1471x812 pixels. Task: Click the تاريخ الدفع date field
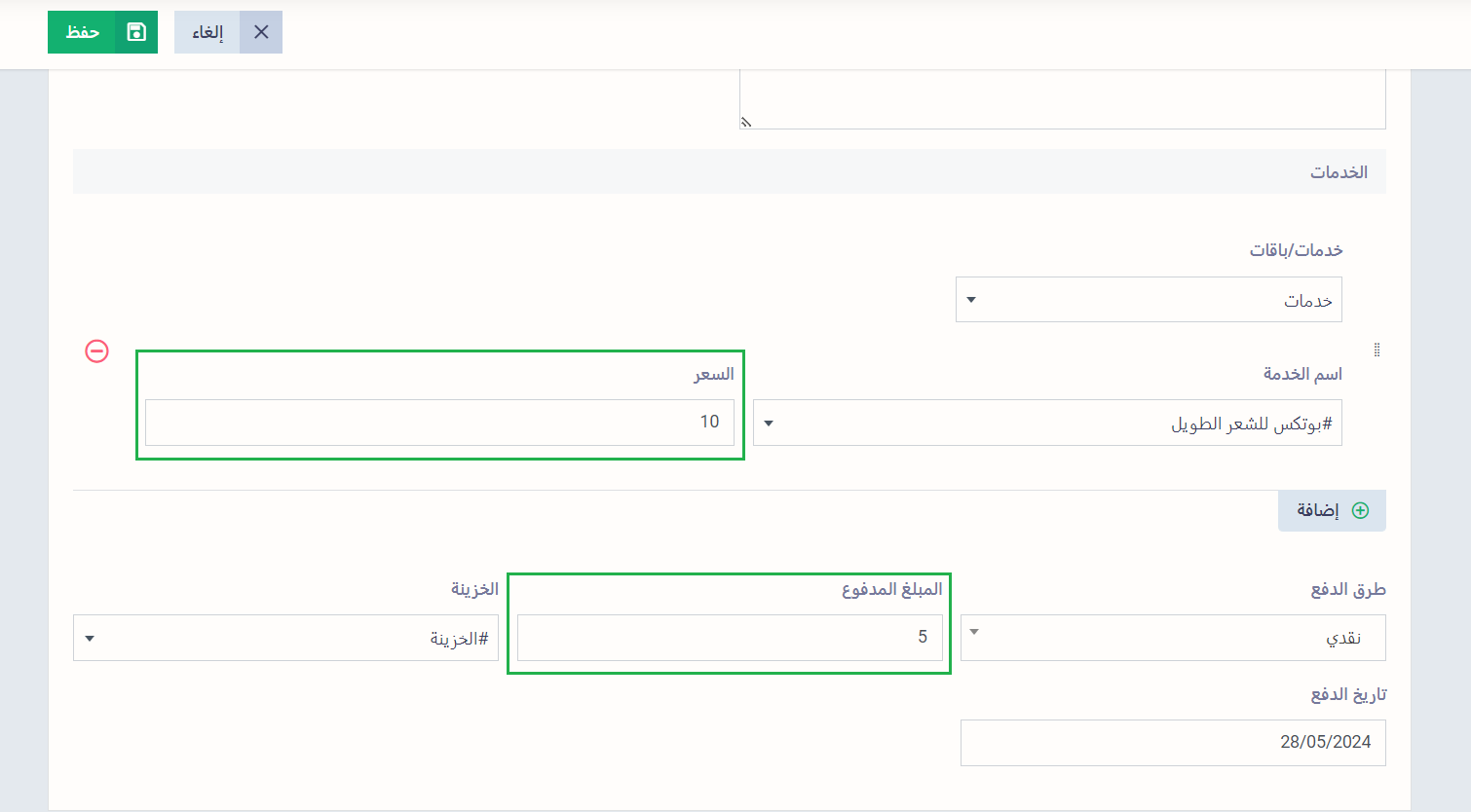click(x=1173, y=743)
